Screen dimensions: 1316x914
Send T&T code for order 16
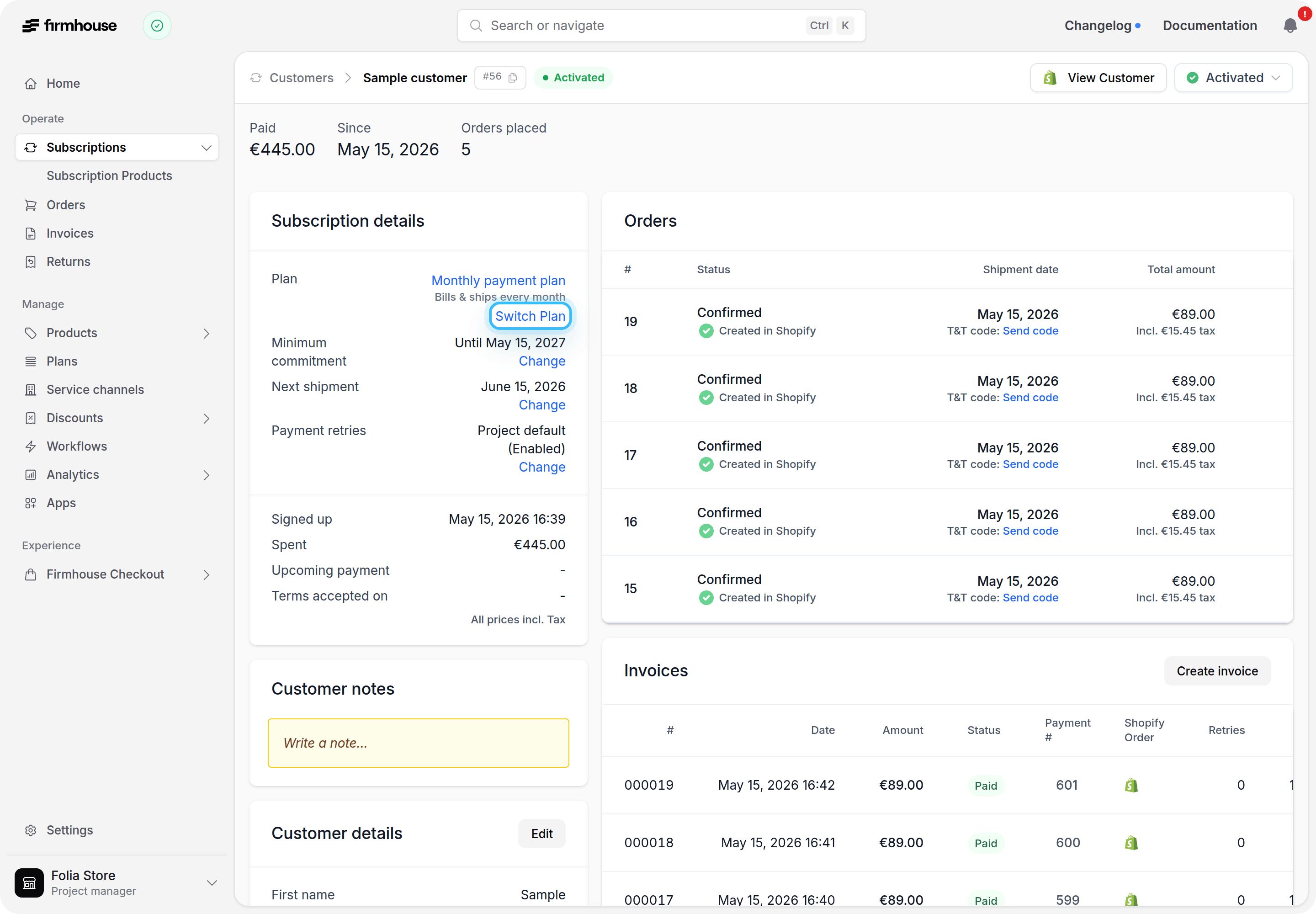pos(1030,531)
